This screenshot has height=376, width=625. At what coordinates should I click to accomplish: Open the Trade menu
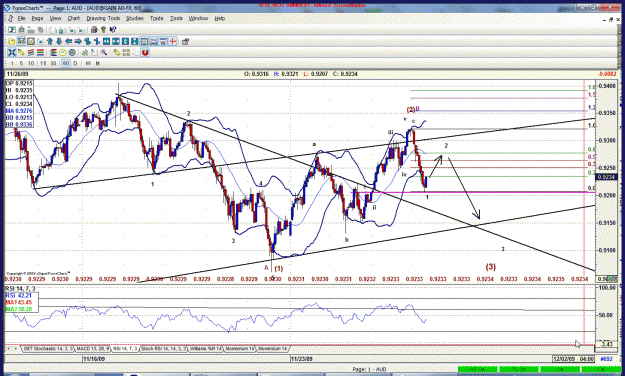[157, 18]
